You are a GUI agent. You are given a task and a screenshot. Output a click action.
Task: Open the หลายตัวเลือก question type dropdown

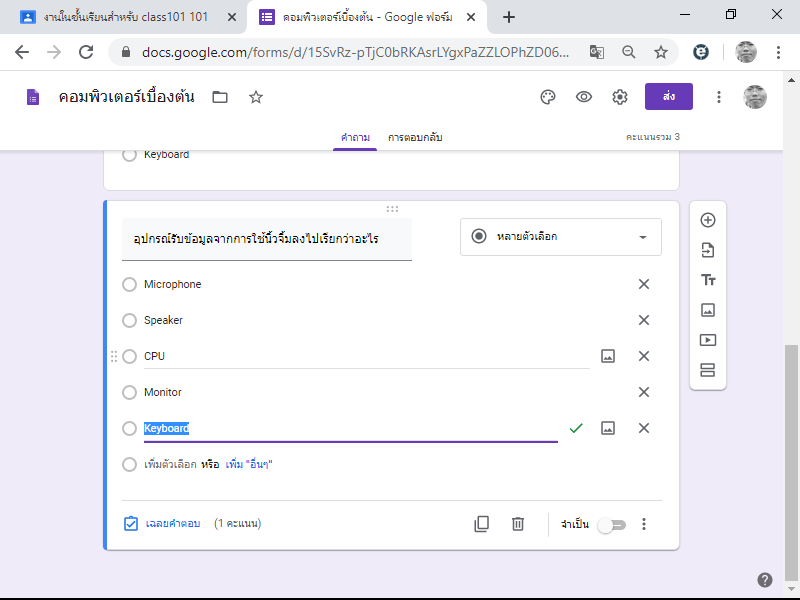click(x=561, y=237)
